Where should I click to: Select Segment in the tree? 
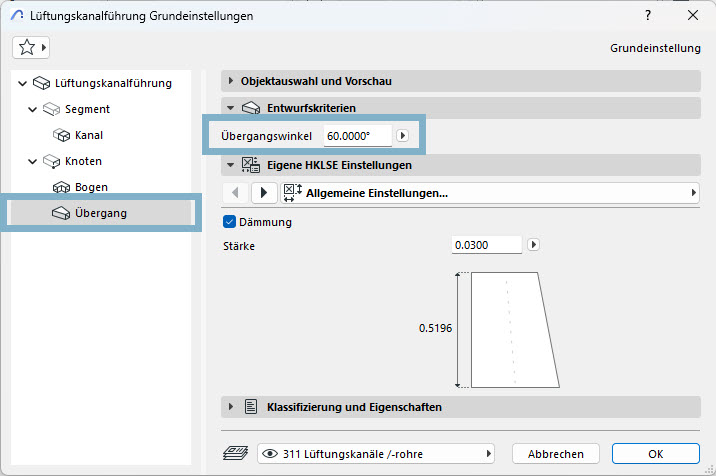87,109
